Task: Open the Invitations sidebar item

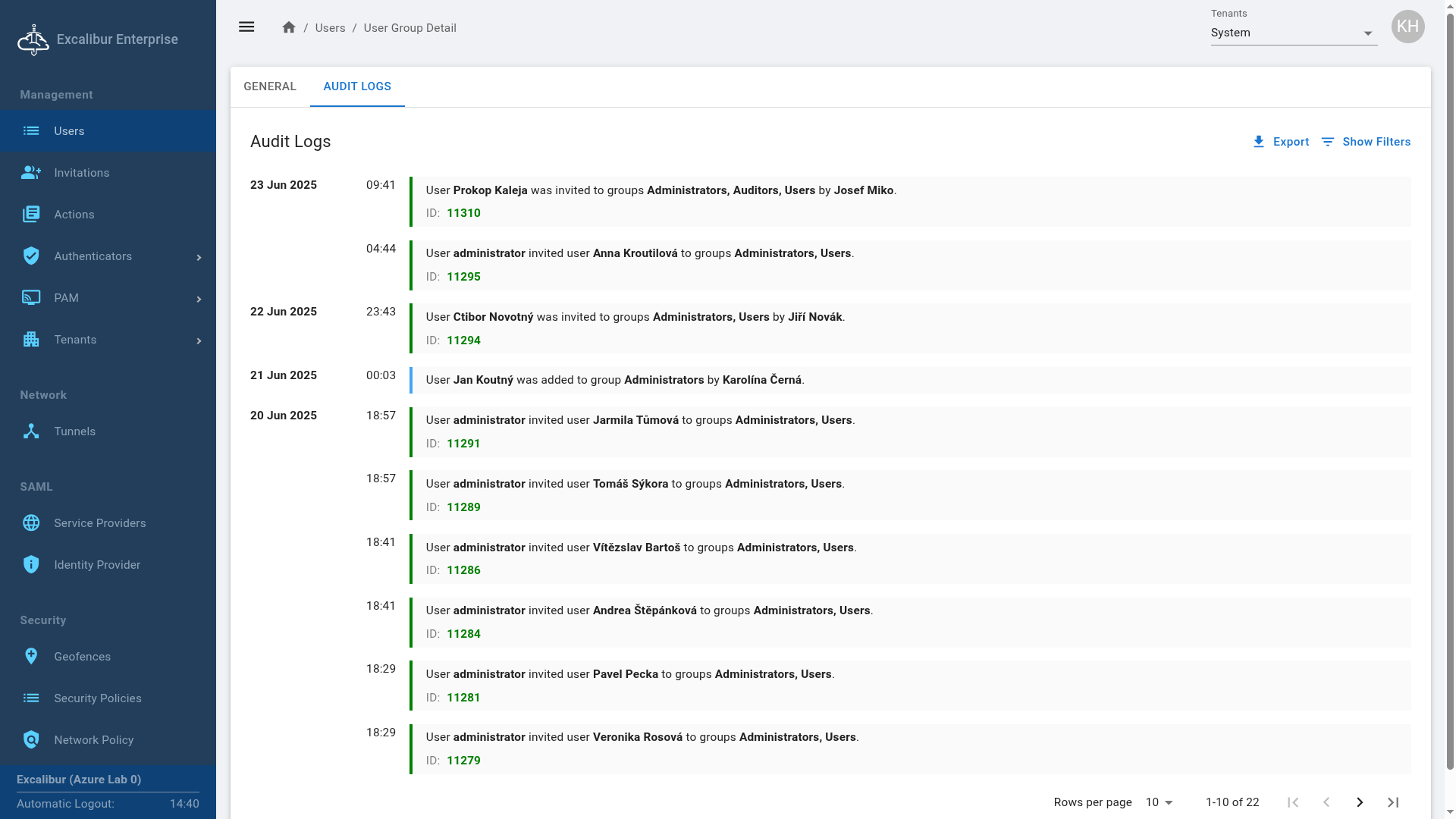Action: 81,173
